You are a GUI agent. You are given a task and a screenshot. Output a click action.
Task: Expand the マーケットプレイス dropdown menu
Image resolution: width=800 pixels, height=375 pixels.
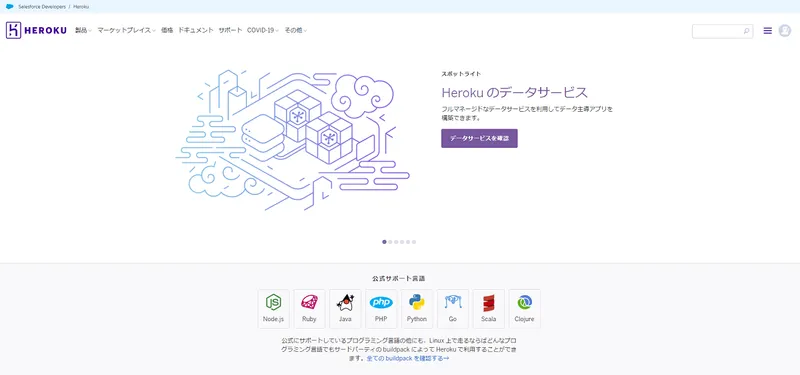[127, 30]
